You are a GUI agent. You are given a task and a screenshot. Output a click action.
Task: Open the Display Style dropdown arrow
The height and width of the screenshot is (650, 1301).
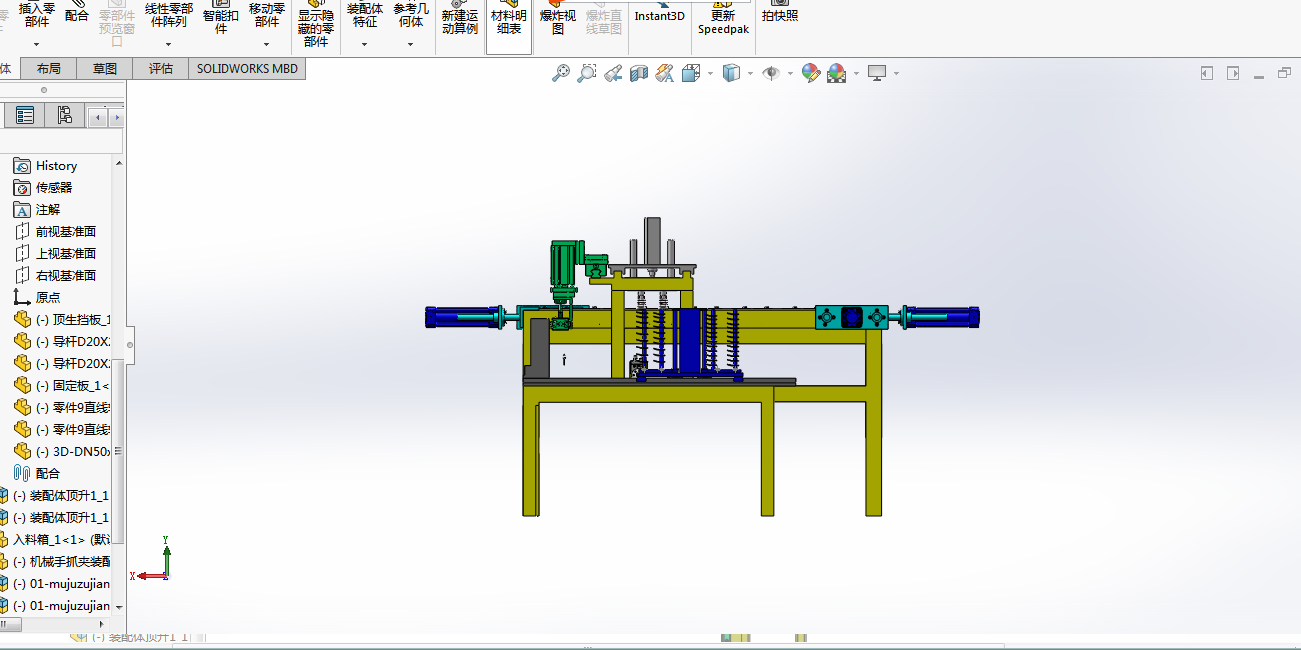(x=750, y=73)
